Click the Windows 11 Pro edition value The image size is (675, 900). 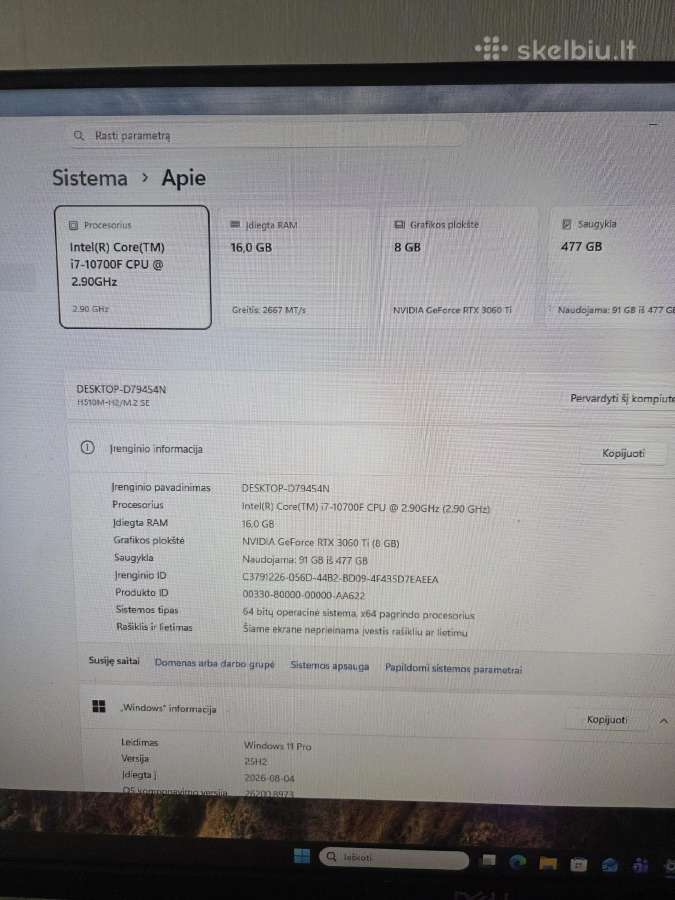pyautogui.click(x=277, y=746)
